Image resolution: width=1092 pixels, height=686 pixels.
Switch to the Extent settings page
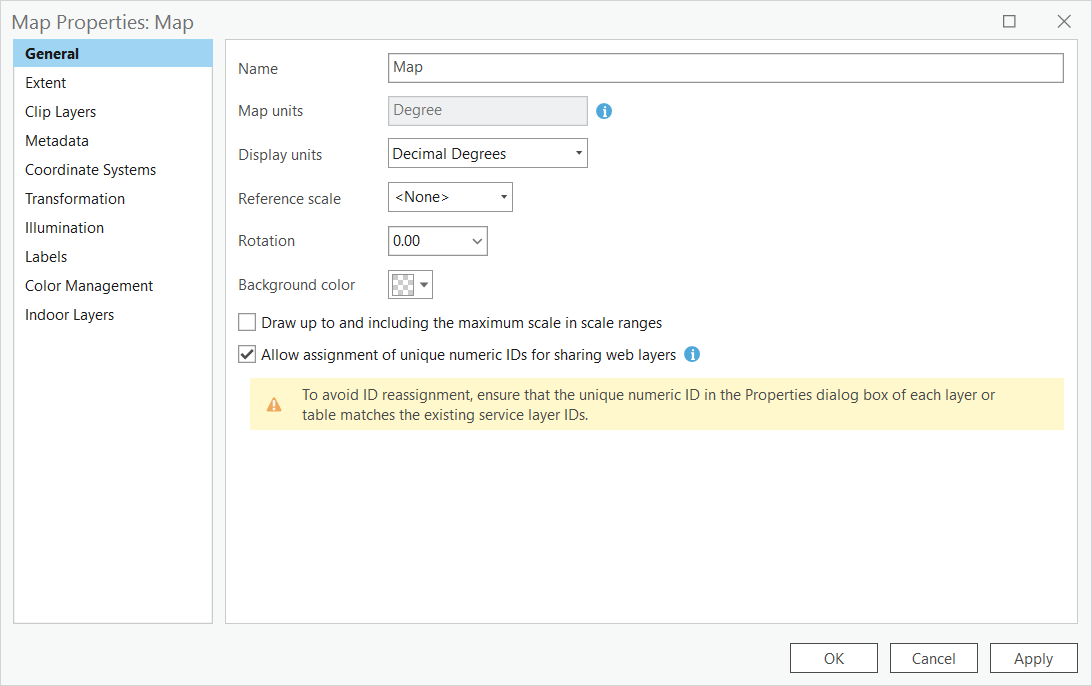(x=45, y=82)
